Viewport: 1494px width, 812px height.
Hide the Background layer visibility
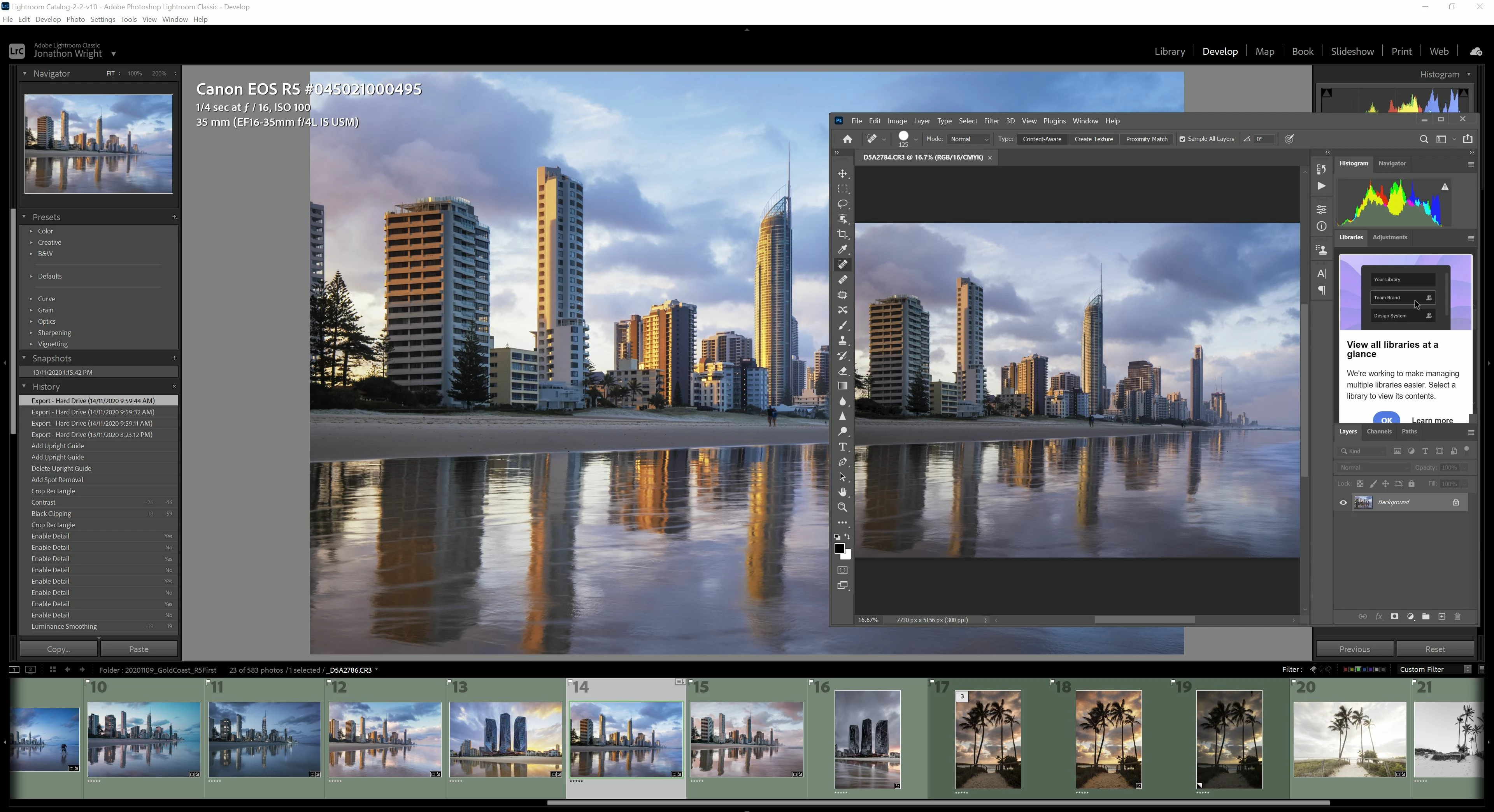point(1343,503)
